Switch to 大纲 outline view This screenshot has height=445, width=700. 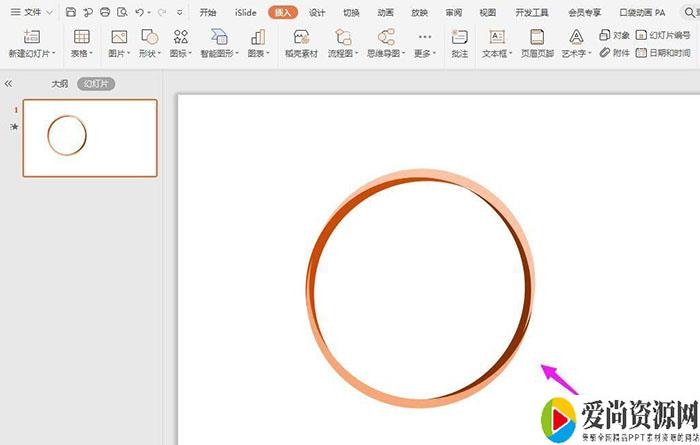(x=60, y=84)
